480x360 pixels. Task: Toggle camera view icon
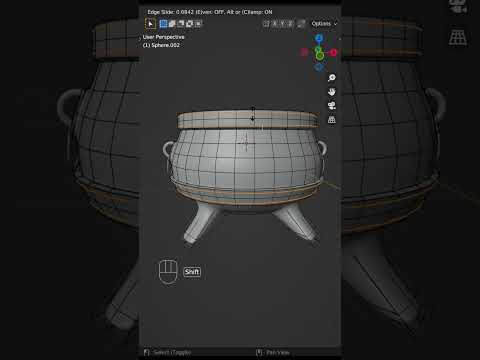[x=332, y=106]
